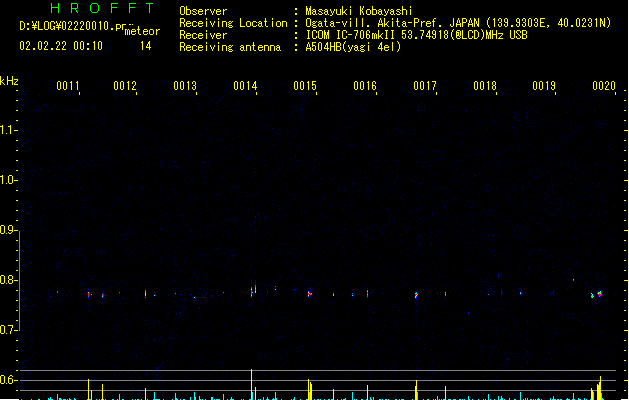Click the meteor count value 14
629x400 pixels.
tap(146, 46)
